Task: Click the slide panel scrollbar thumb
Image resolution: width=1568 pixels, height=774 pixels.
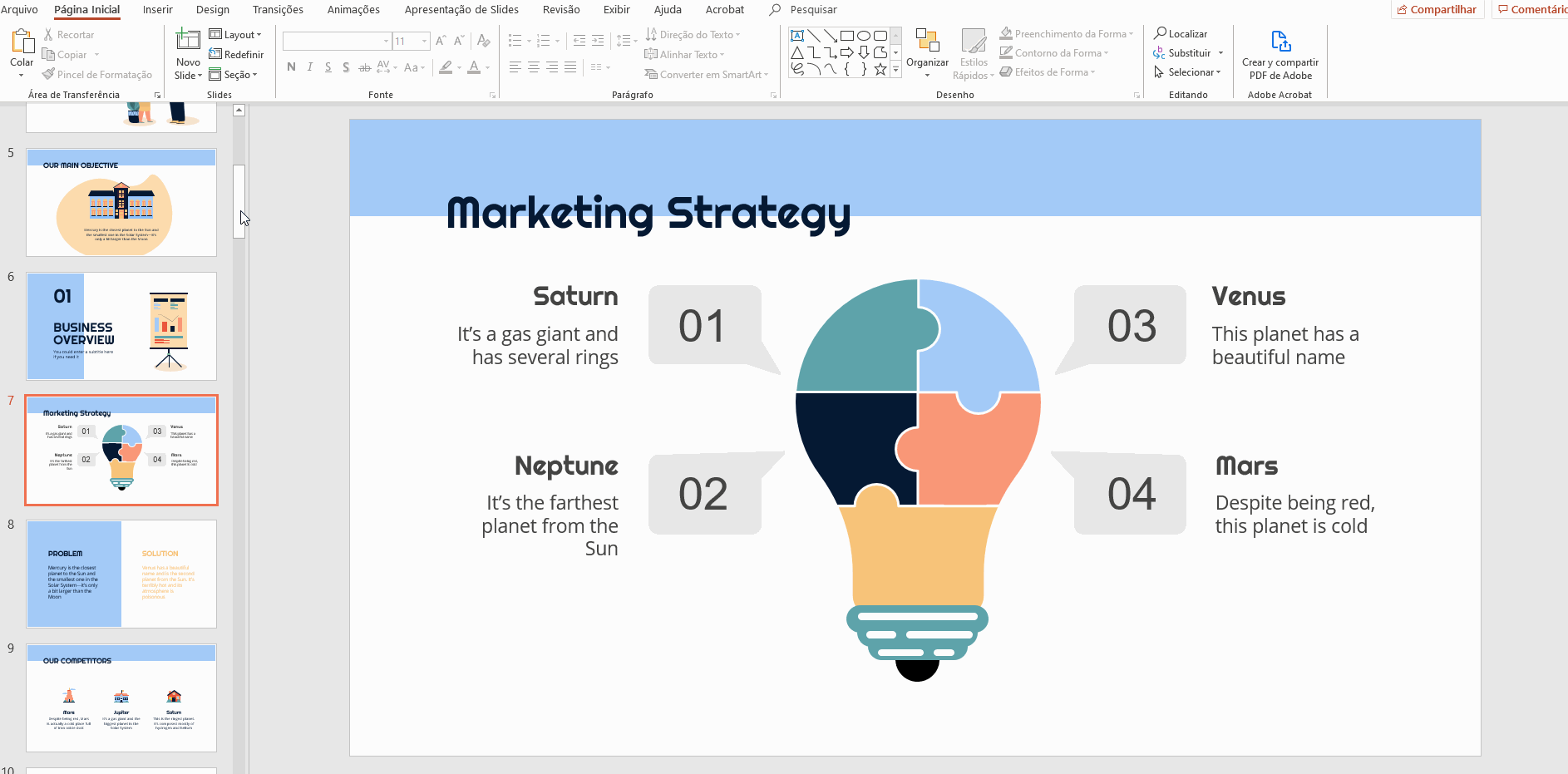Action: 239,201
